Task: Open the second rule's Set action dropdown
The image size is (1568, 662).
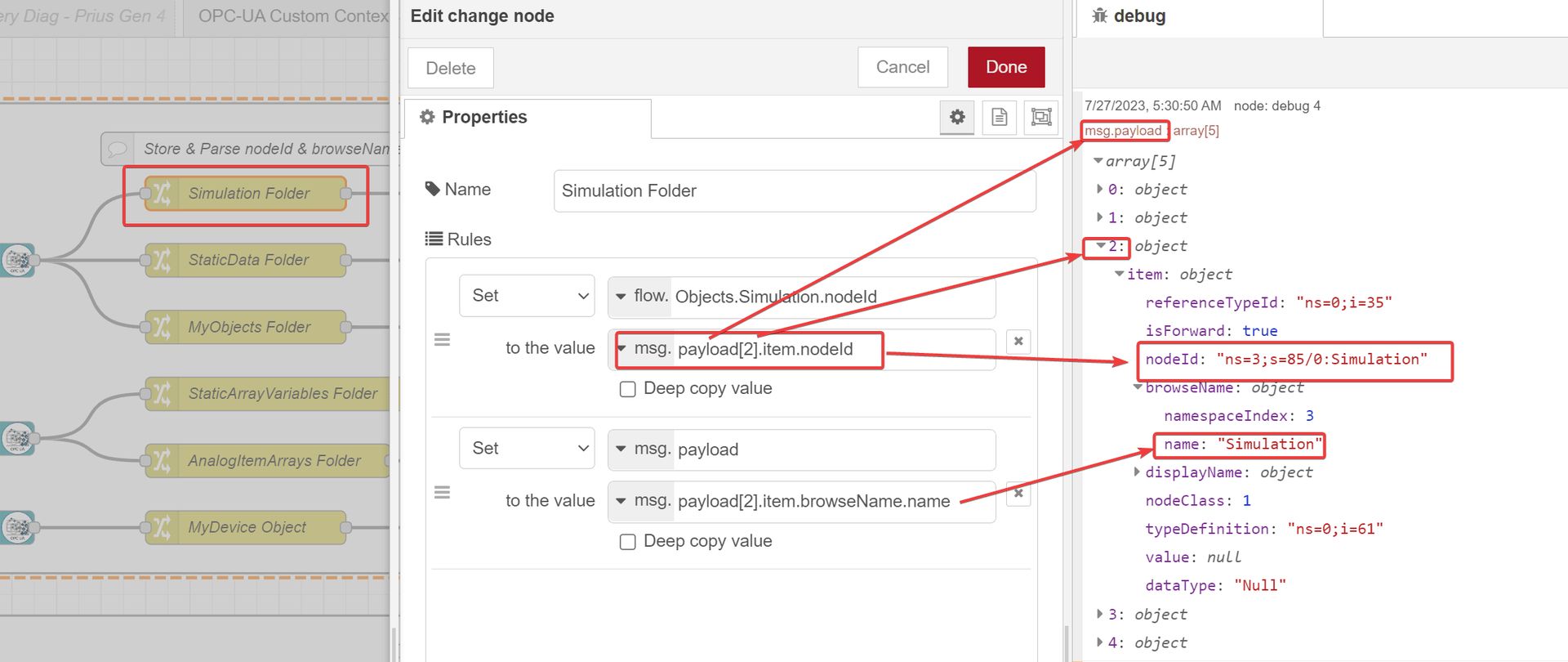Action: tap(527, 449)
